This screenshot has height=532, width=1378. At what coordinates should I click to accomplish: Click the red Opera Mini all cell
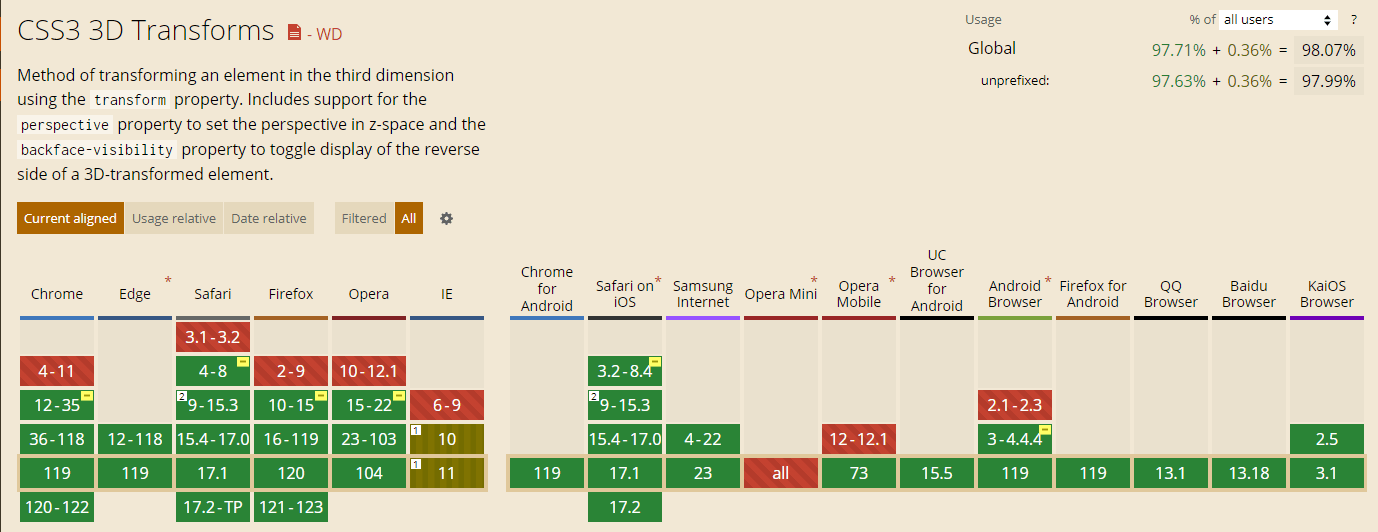781,473
